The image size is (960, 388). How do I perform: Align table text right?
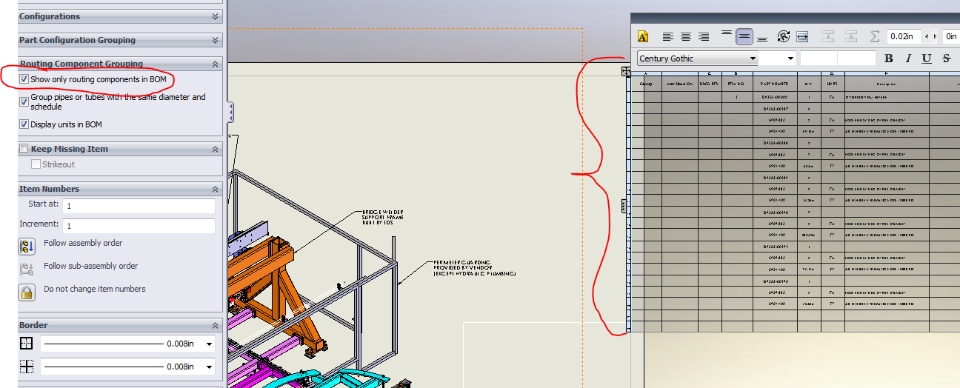click(x=704, y=37)
